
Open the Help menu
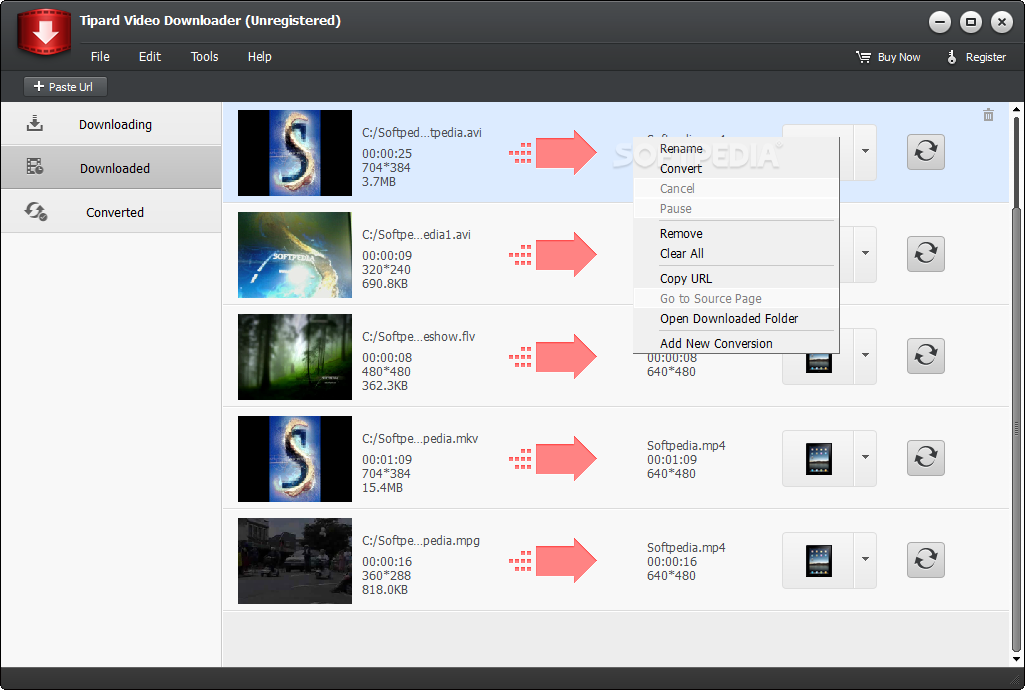pyautogui.click(x=260, y=57)
